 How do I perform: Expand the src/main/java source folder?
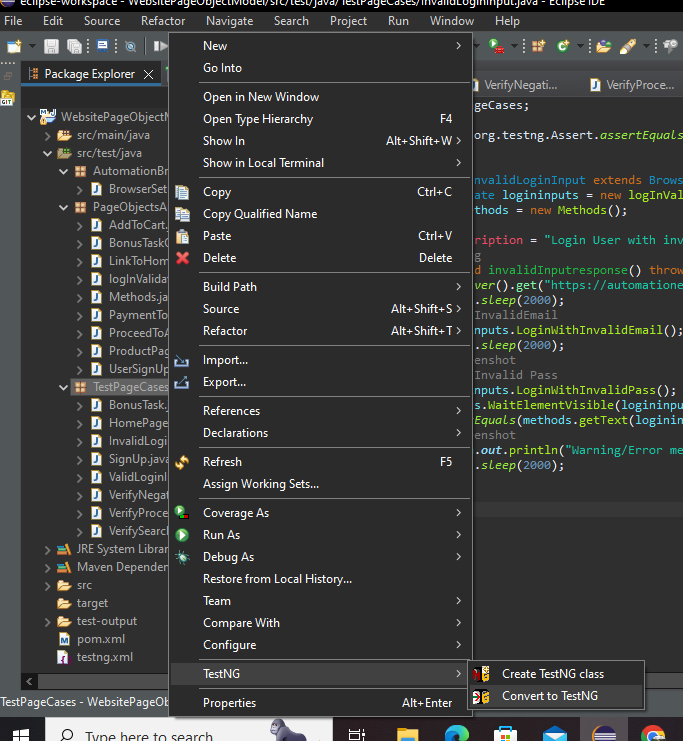pyautogui.click(x=48, y=135)
